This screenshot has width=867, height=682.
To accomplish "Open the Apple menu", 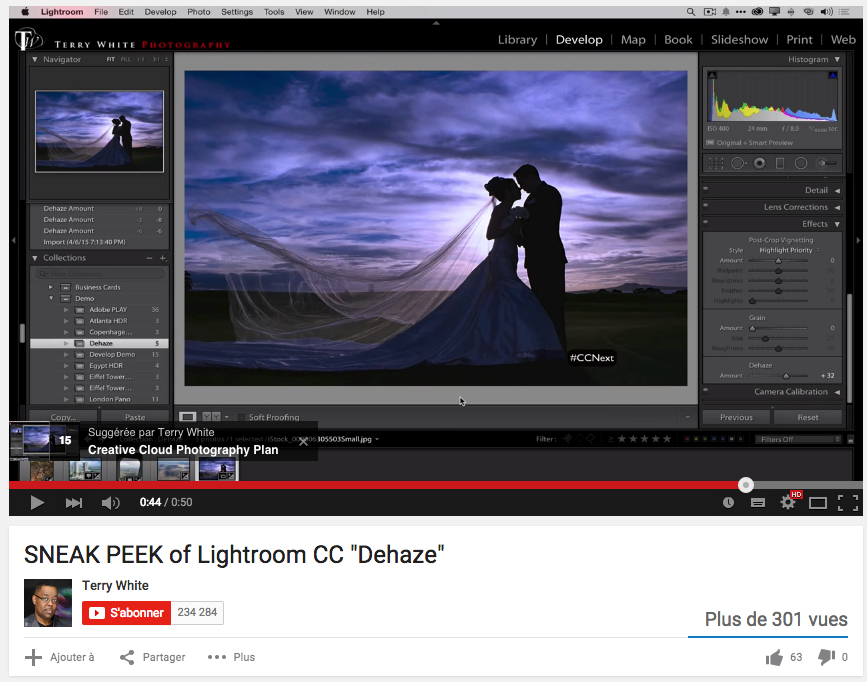I will pos(25,12).
